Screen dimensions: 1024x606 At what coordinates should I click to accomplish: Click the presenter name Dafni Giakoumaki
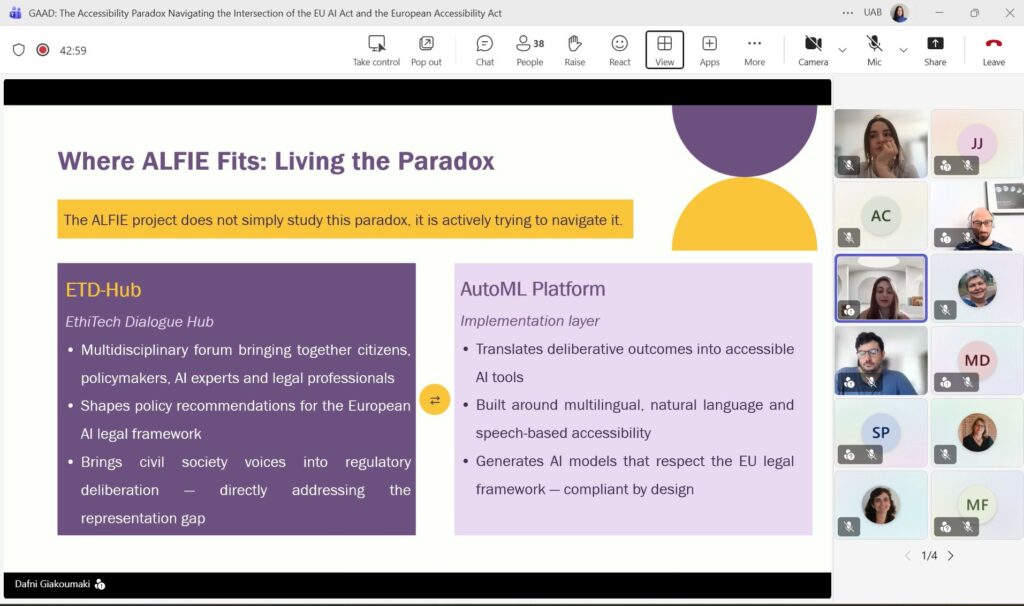click(x=52, y=584)
